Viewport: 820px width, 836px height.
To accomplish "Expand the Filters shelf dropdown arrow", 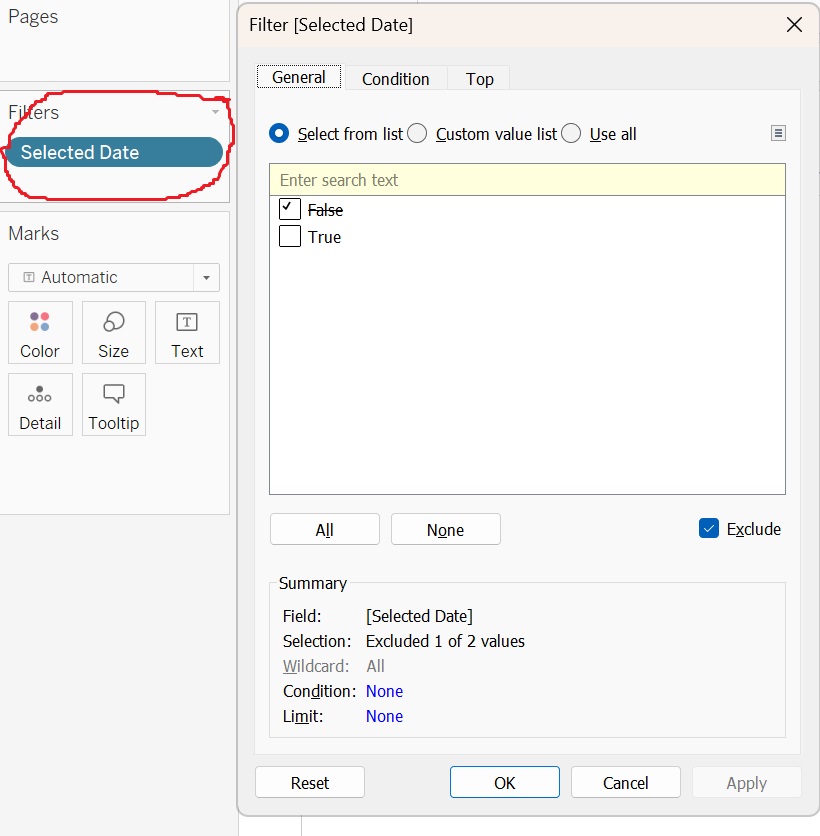I will click(x=215, y=113).
